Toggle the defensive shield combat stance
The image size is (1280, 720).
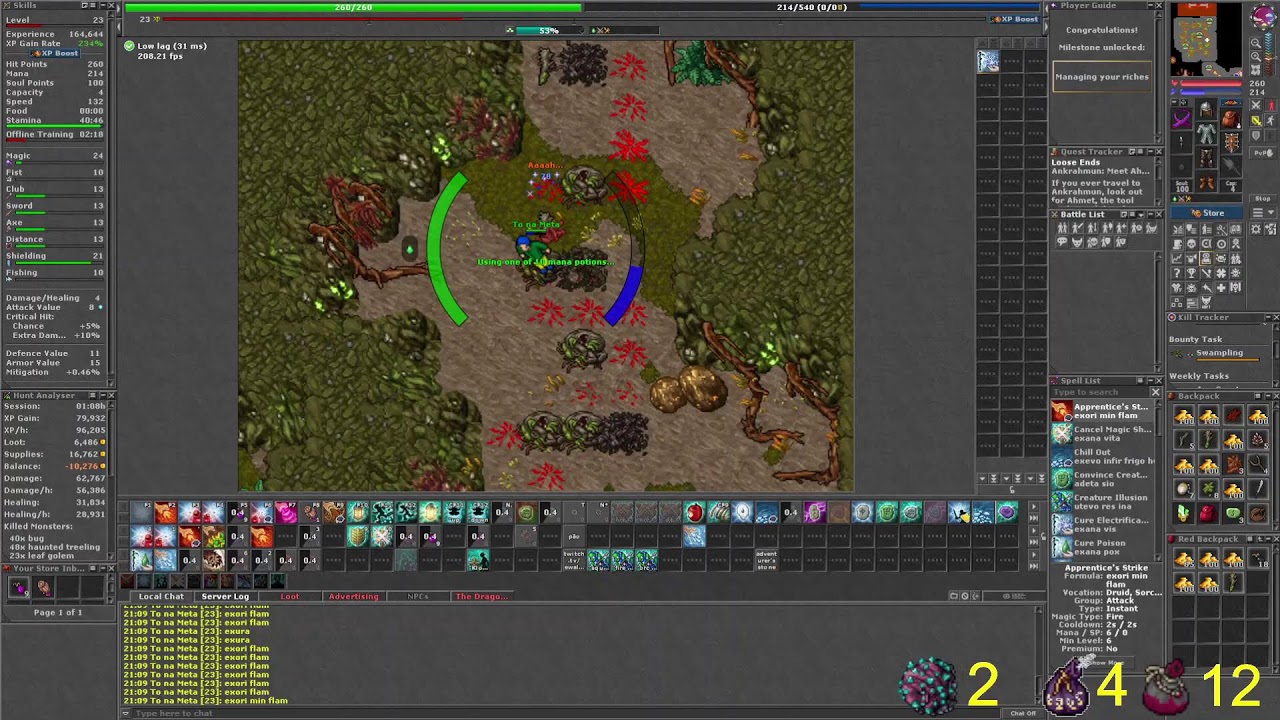click(1256, 135)
